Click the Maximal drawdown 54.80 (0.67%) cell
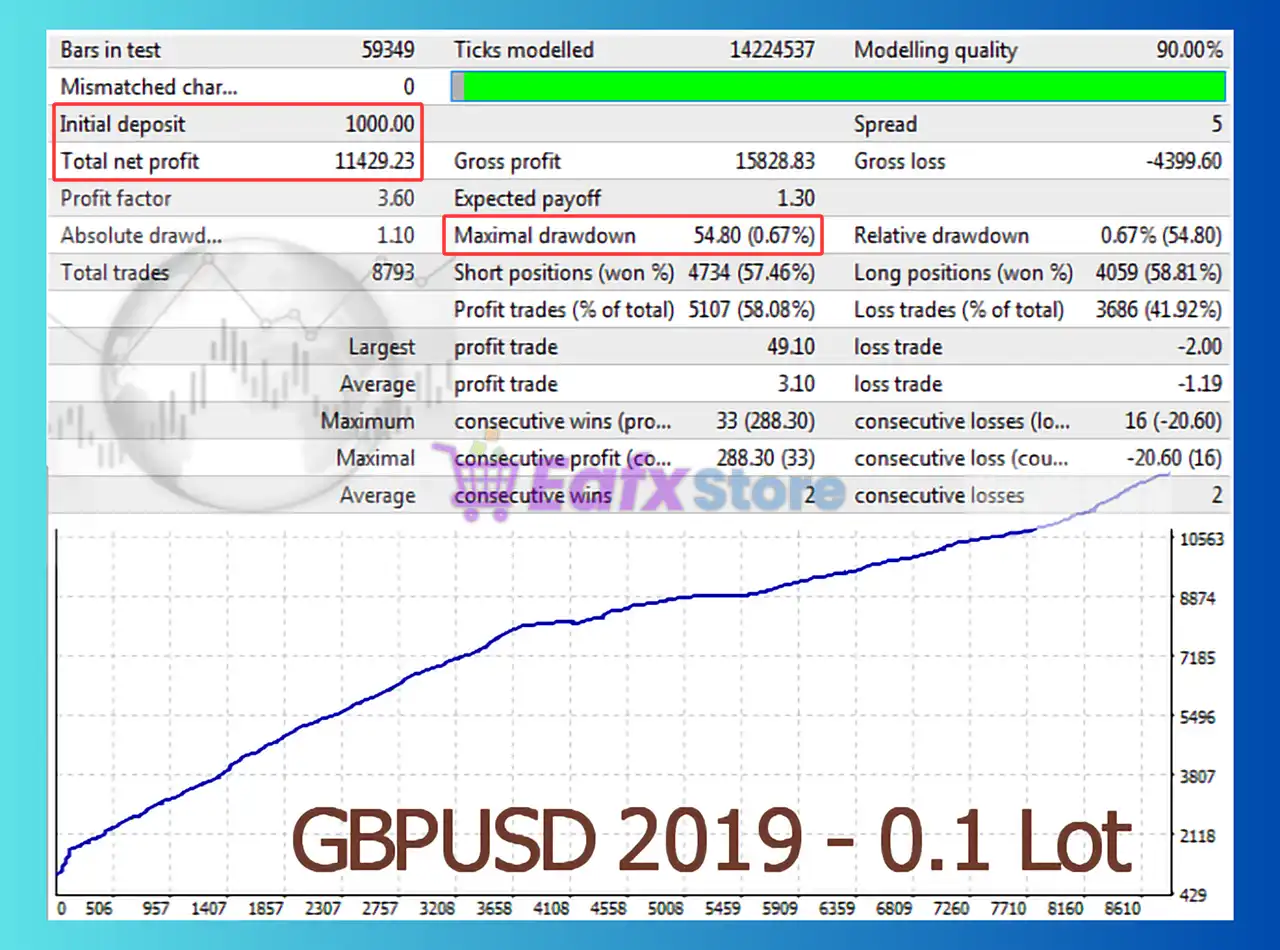The image size is (1280, 950). [754, 236]
